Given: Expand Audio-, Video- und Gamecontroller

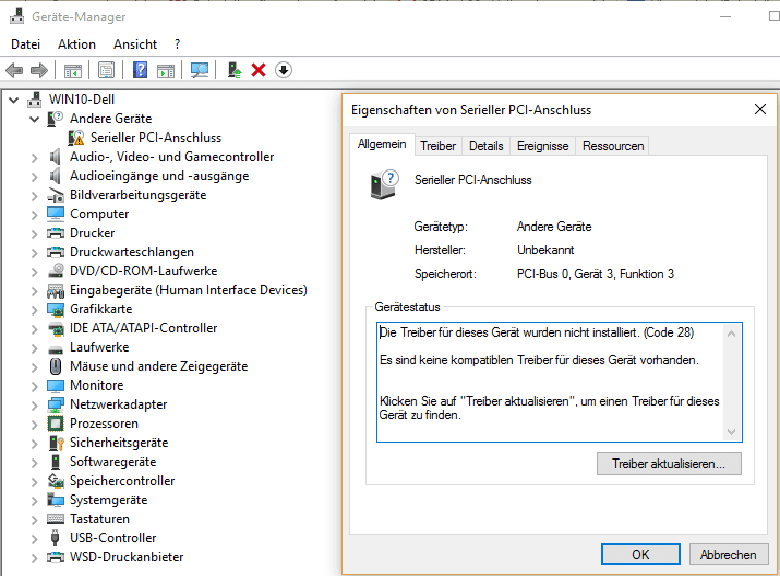Looking at the screenshot, I should pyautogui.click(x=34, y=158).
